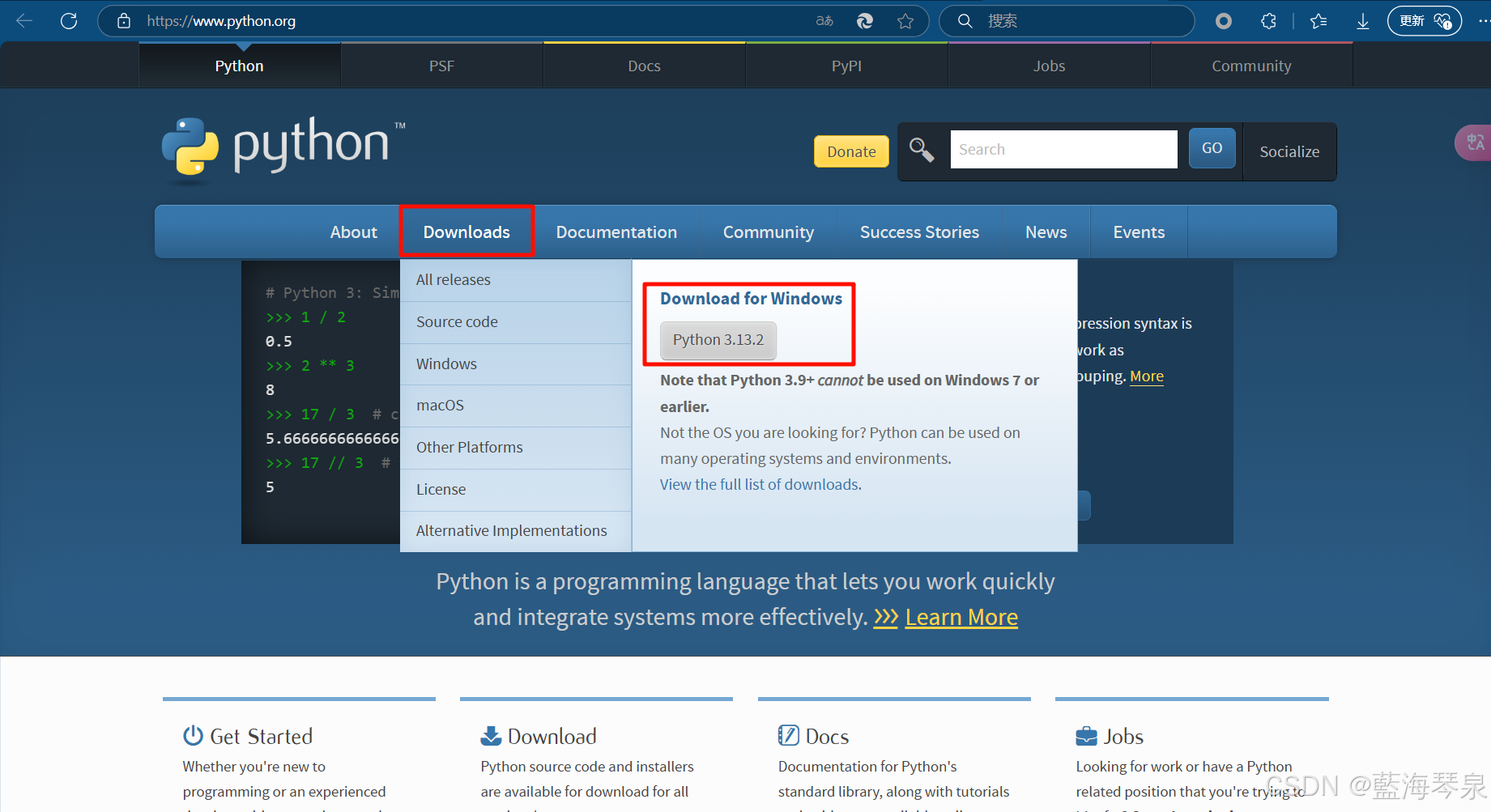Open the Community menu in main navigation
1491x812 pixels.
click(769, 232)
